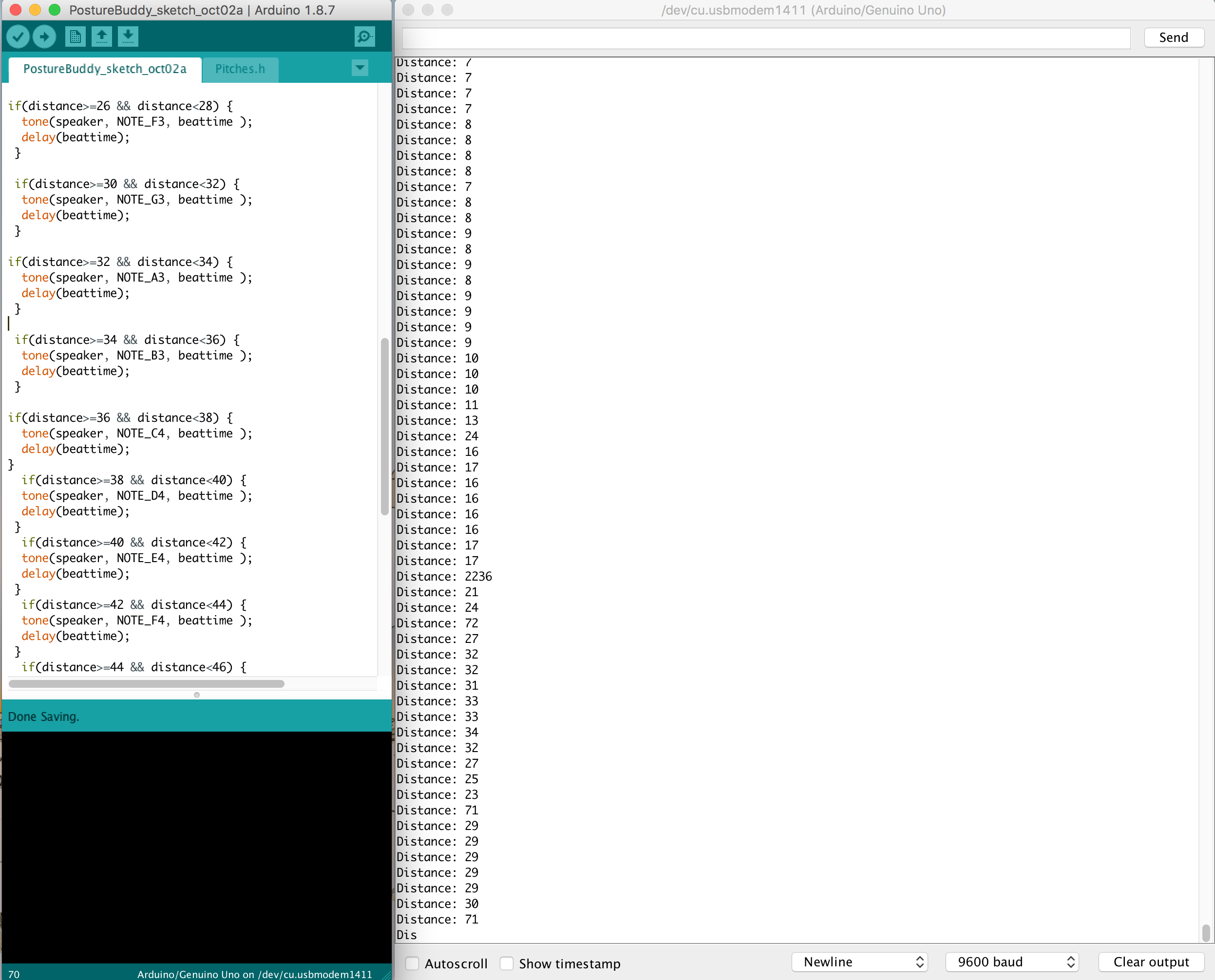The image size is (1215, 980).
Task: Click the code editor horizontal scrollbar
Action: pos(147,684)
